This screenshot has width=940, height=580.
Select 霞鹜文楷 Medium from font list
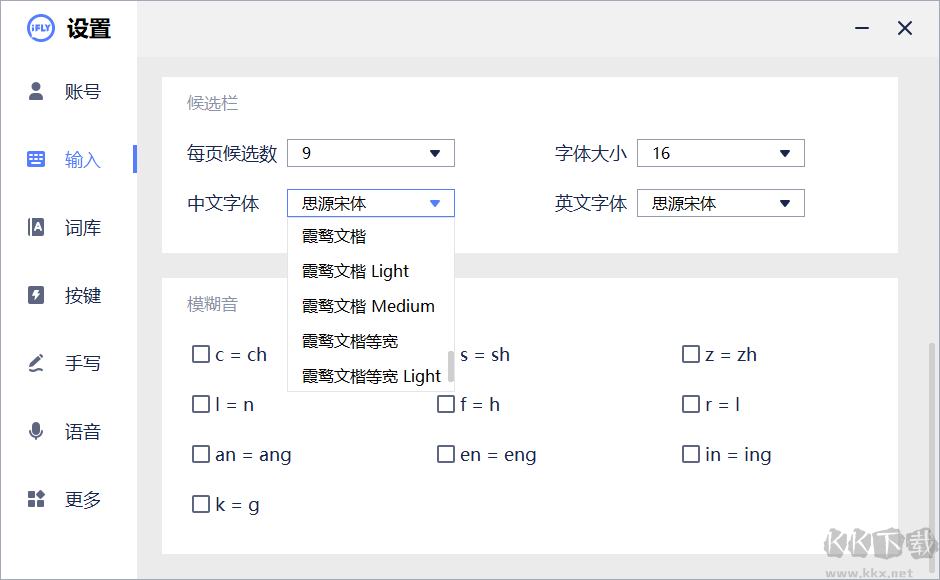367,306
